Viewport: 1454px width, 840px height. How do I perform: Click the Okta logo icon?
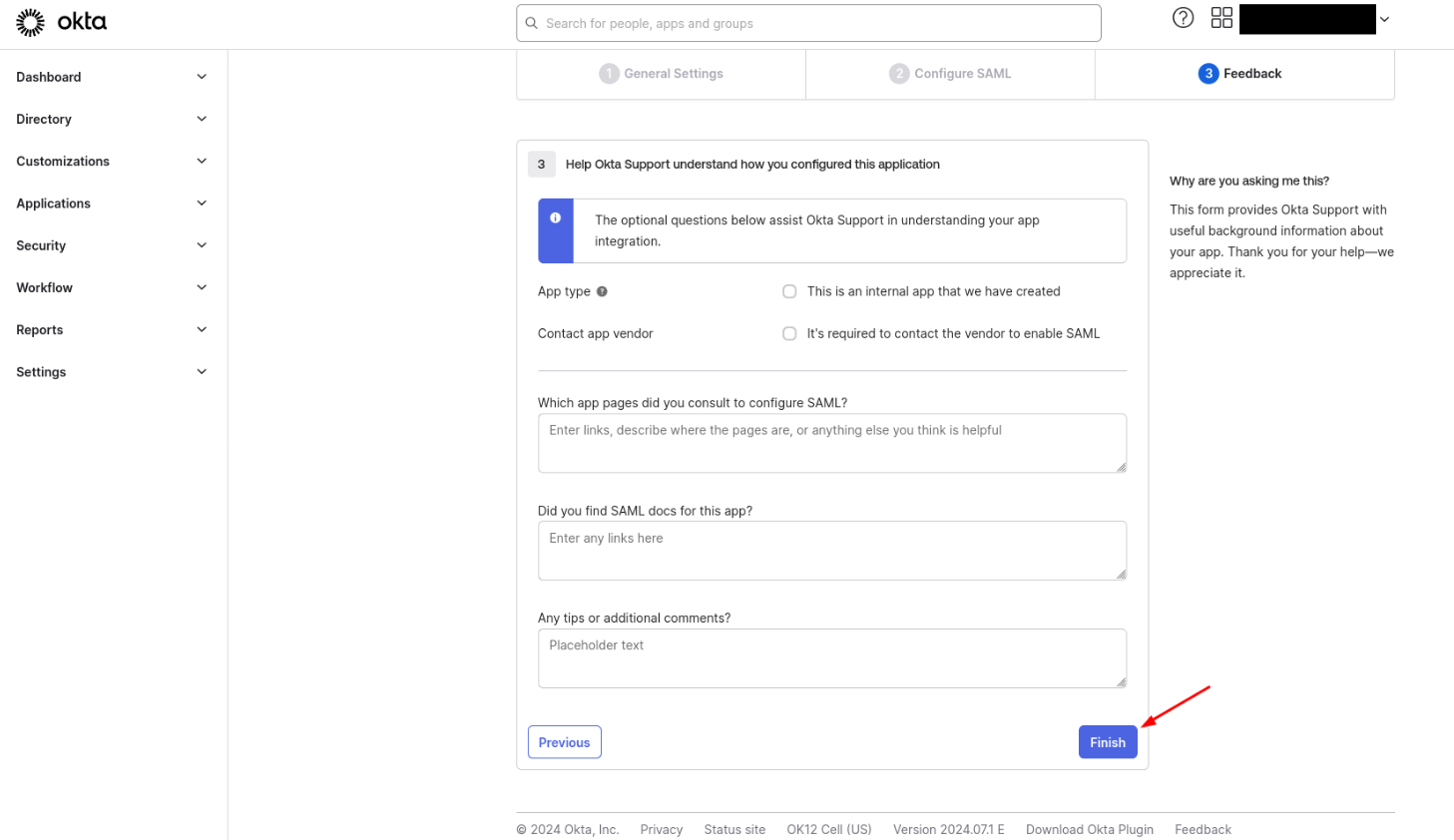point(31,22)
